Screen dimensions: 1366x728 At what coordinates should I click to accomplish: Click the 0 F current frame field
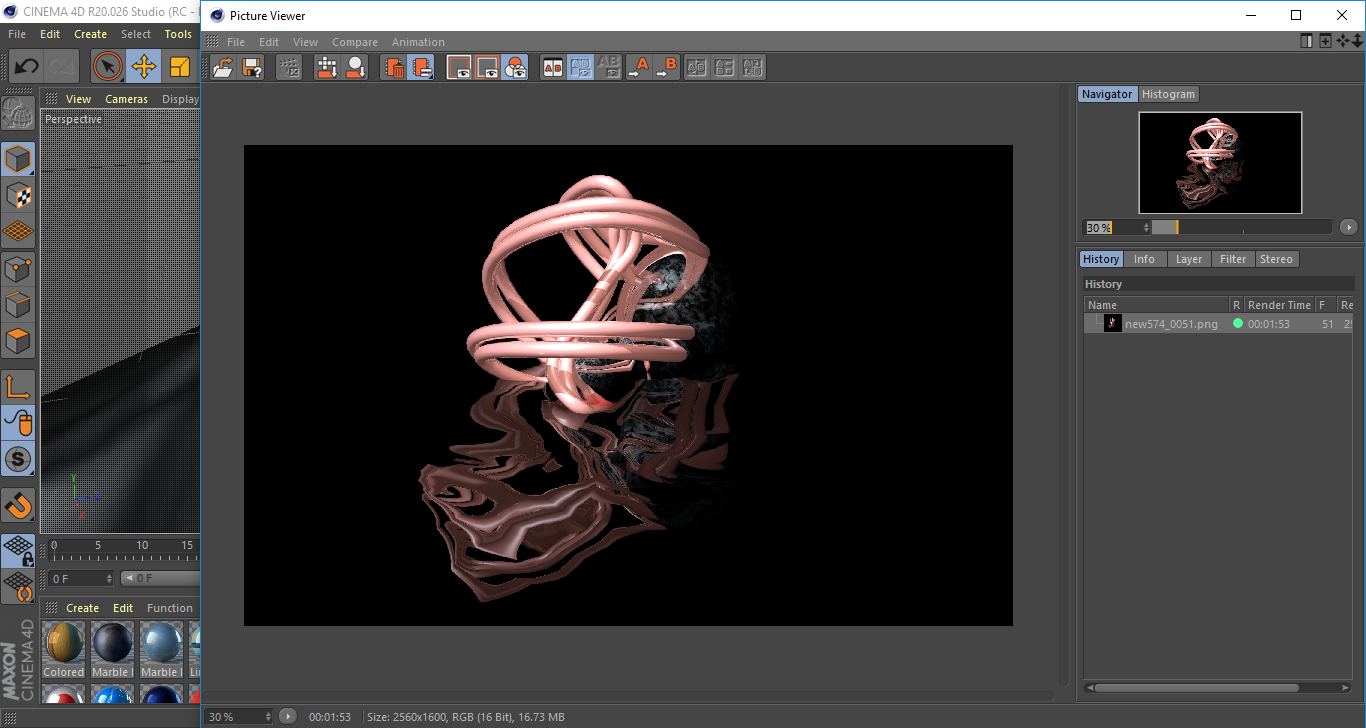pos(81,578)
